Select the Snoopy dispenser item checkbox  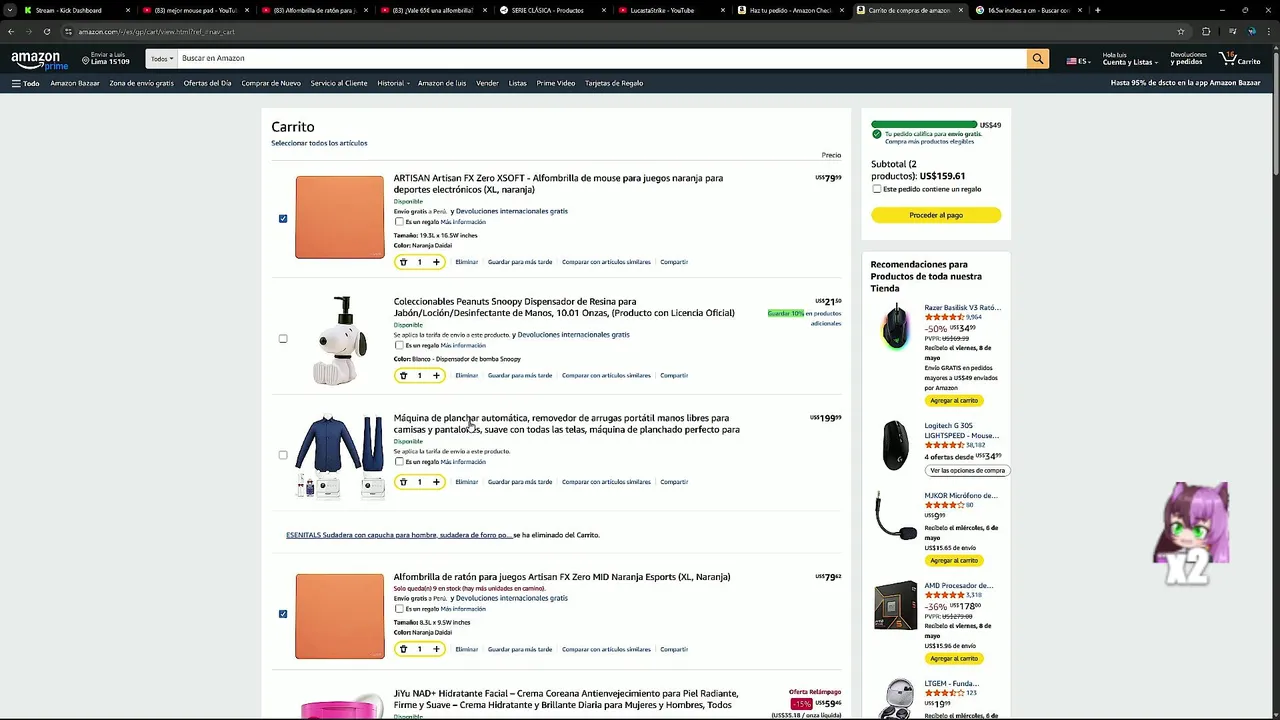[283, 338]
